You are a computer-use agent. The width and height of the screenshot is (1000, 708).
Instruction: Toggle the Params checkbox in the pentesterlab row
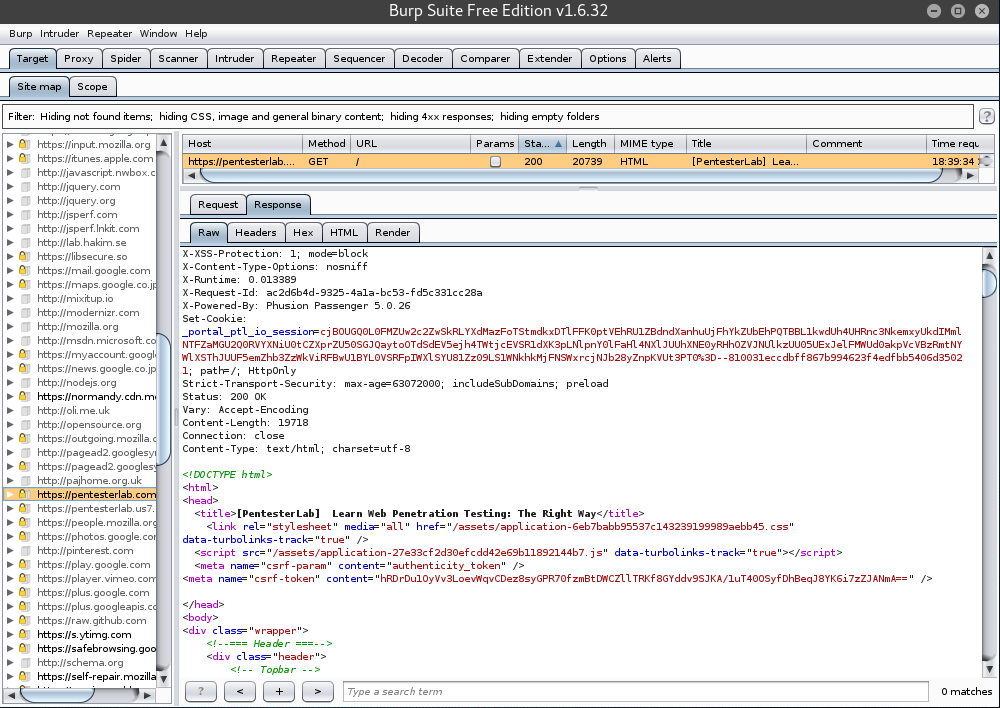point(495,161)
